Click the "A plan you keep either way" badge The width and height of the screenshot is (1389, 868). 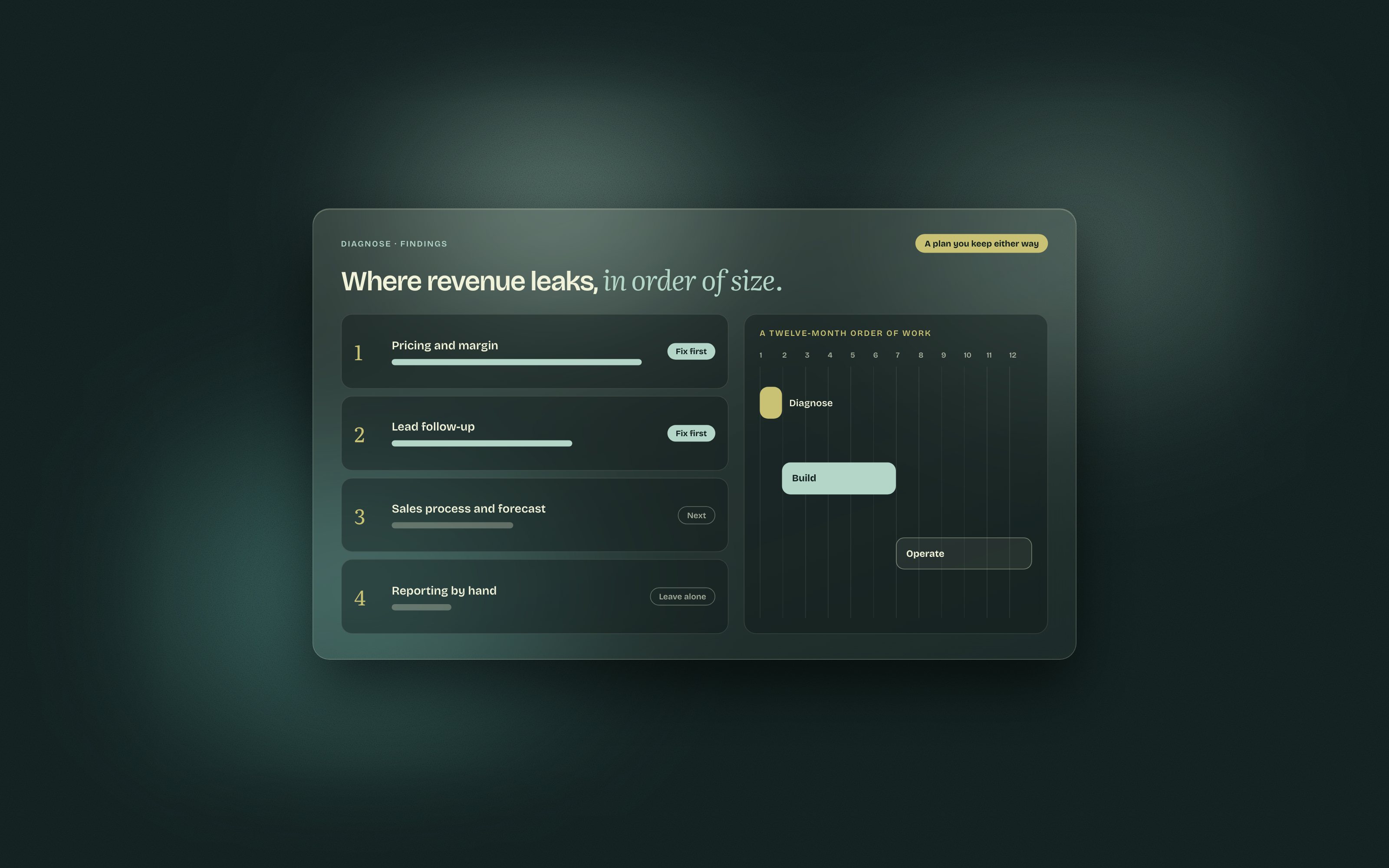(x=981, y=243)
